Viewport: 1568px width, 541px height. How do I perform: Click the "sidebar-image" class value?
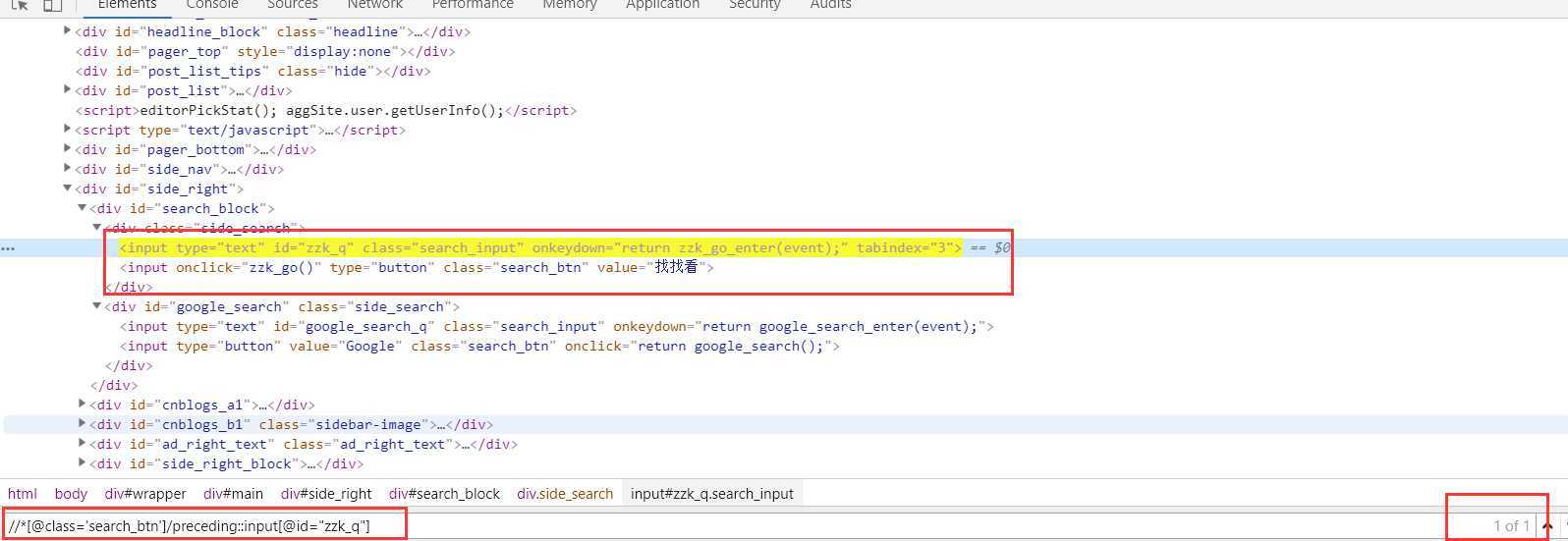369,424
